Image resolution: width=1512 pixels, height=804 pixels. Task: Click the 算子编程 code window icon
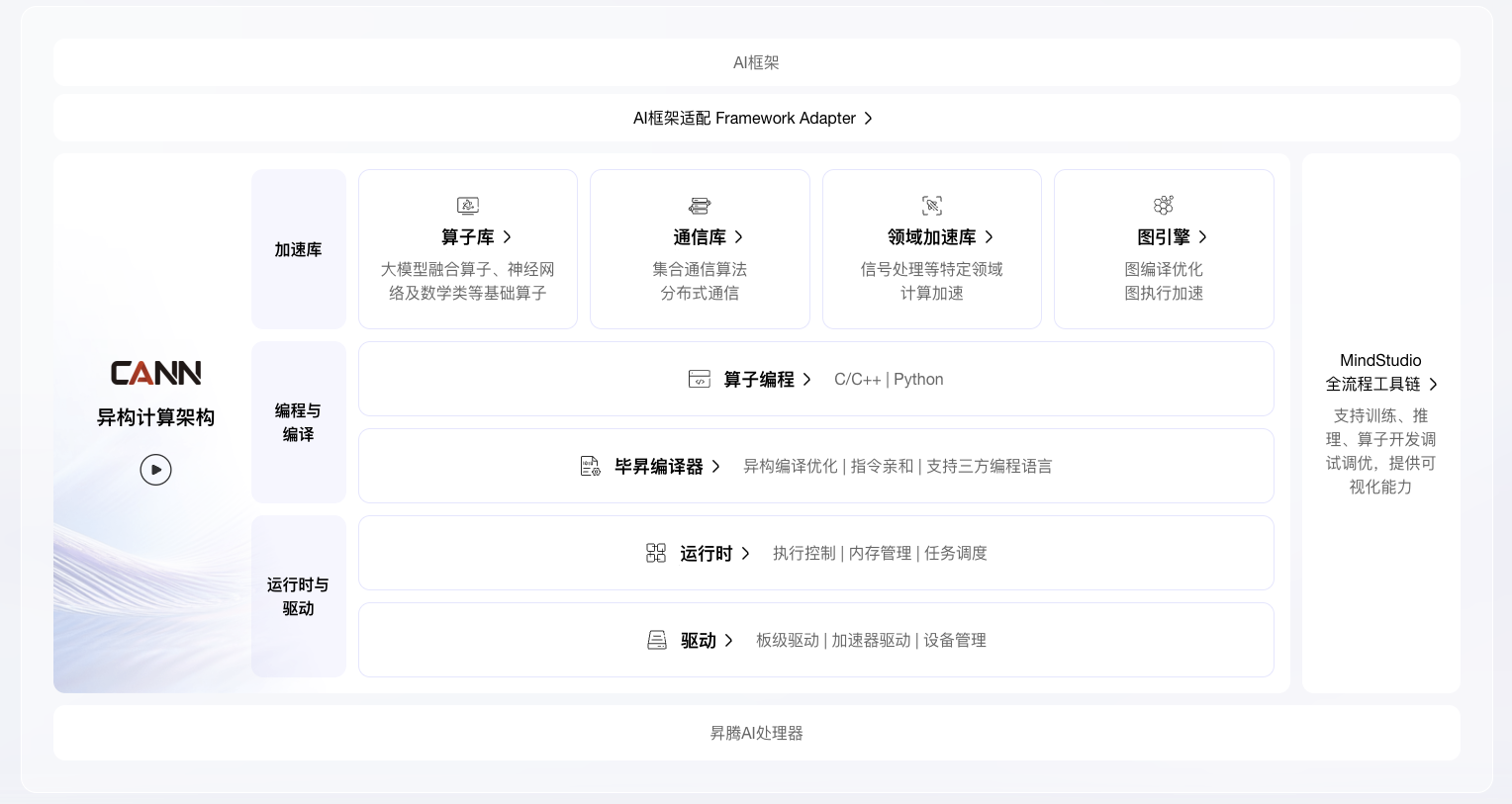[x=700, y=379]
